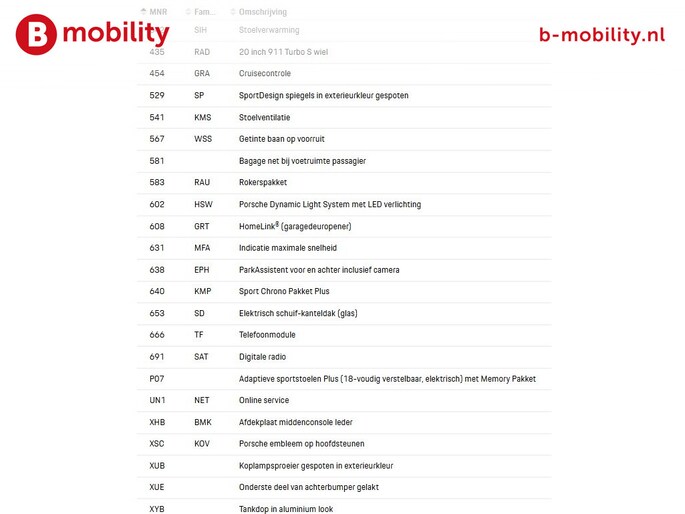Sort by the Fam... column header

pos(204,12)
